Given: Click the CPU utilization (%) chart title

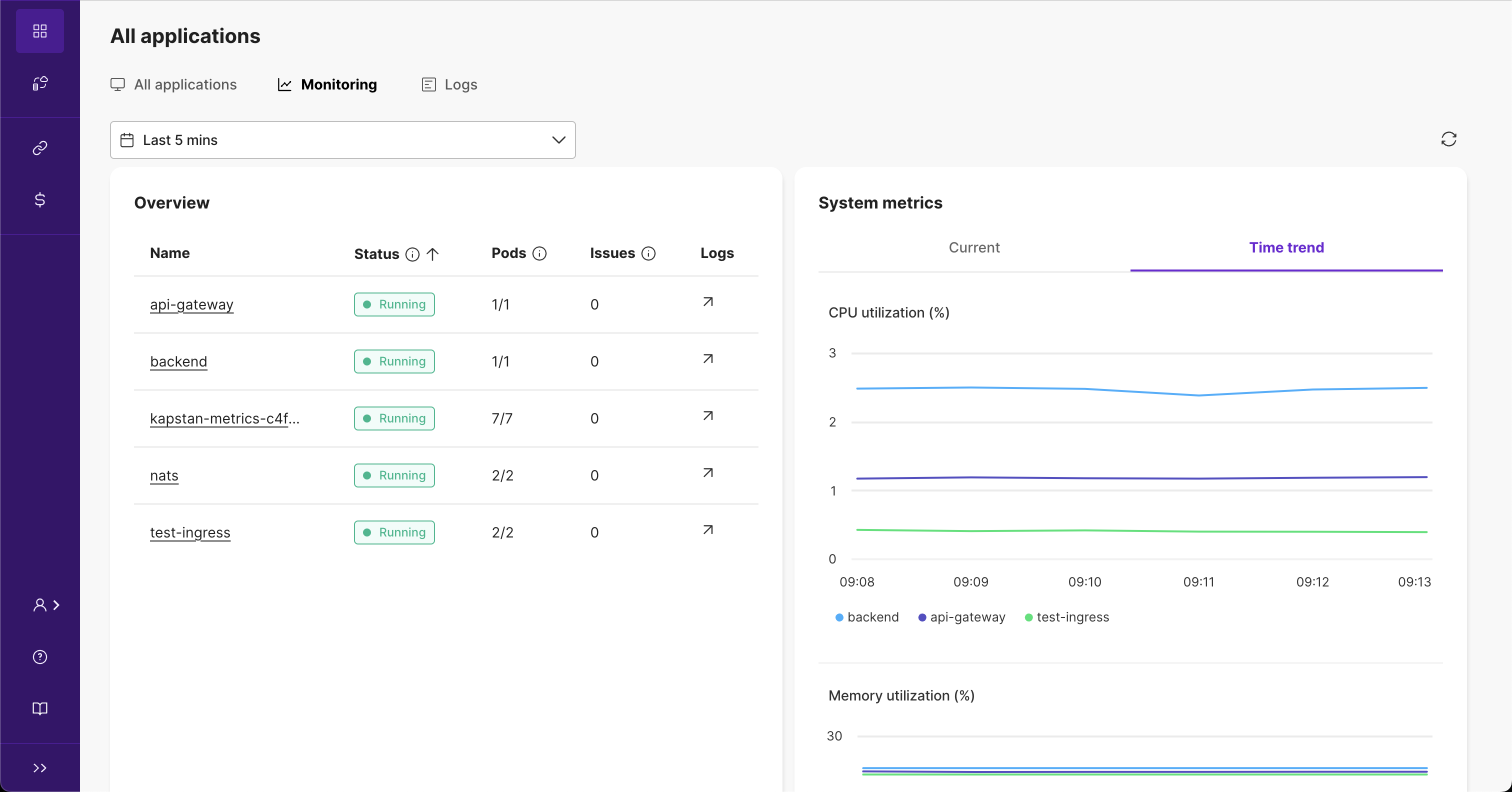Looking at the screenshot, I should click(888, 312).
